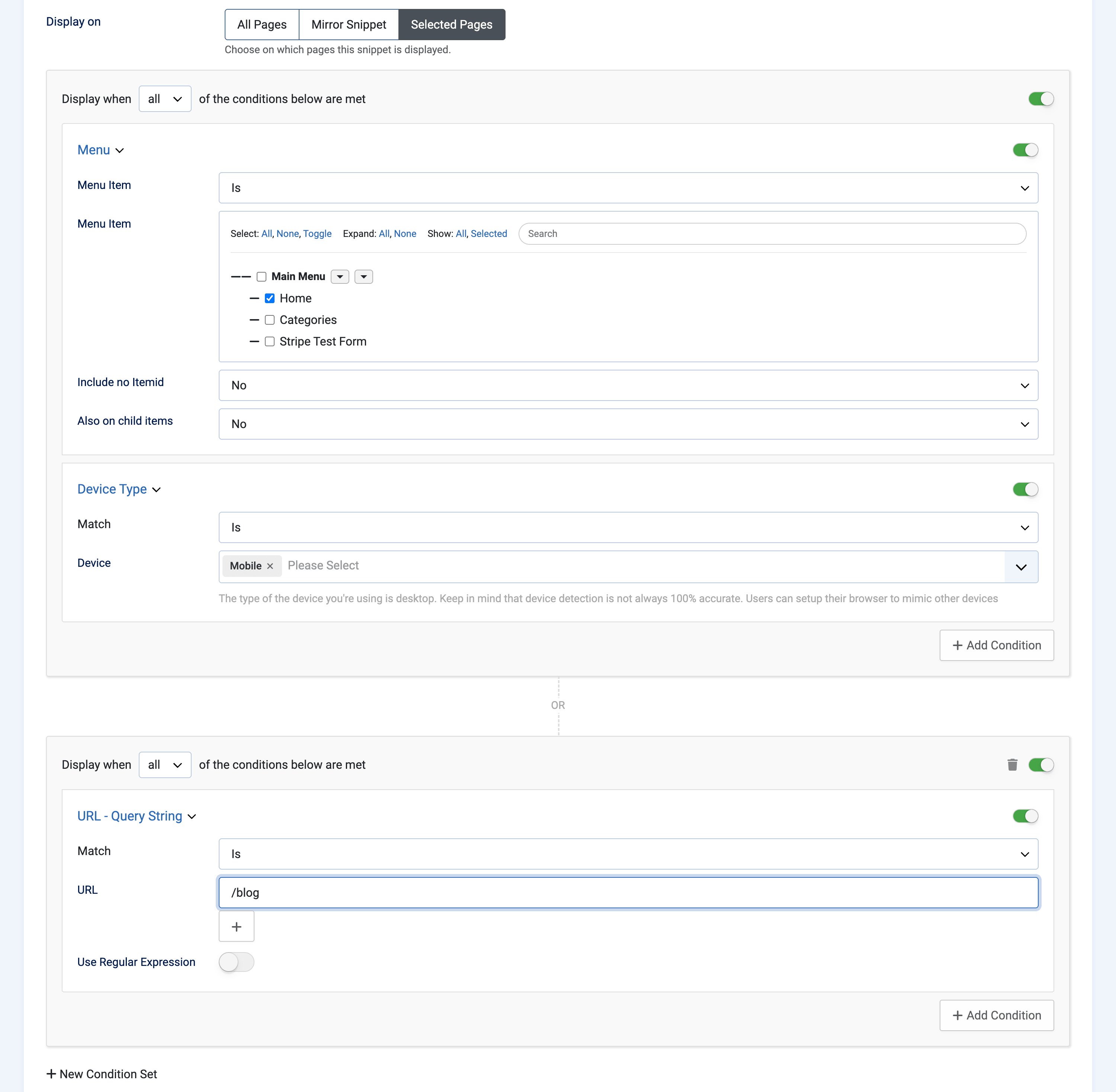The width and height of the screenshot is (1116, 1092).
Task: Open first small arrow button beside Main Menu
Action: click(340, 277)
